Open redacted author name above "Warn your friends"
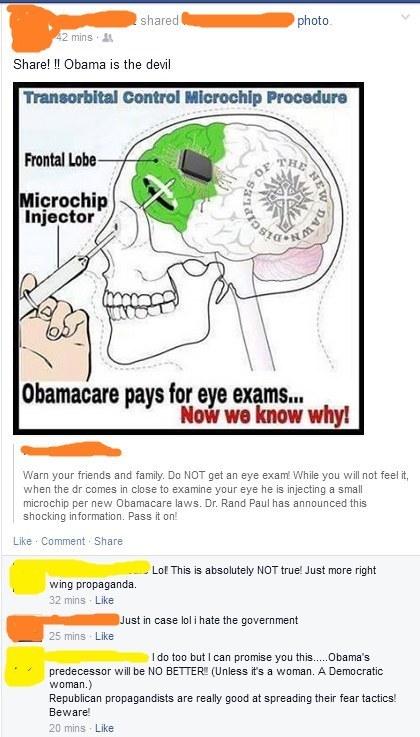The image size is (420, 737). point(71,450)
